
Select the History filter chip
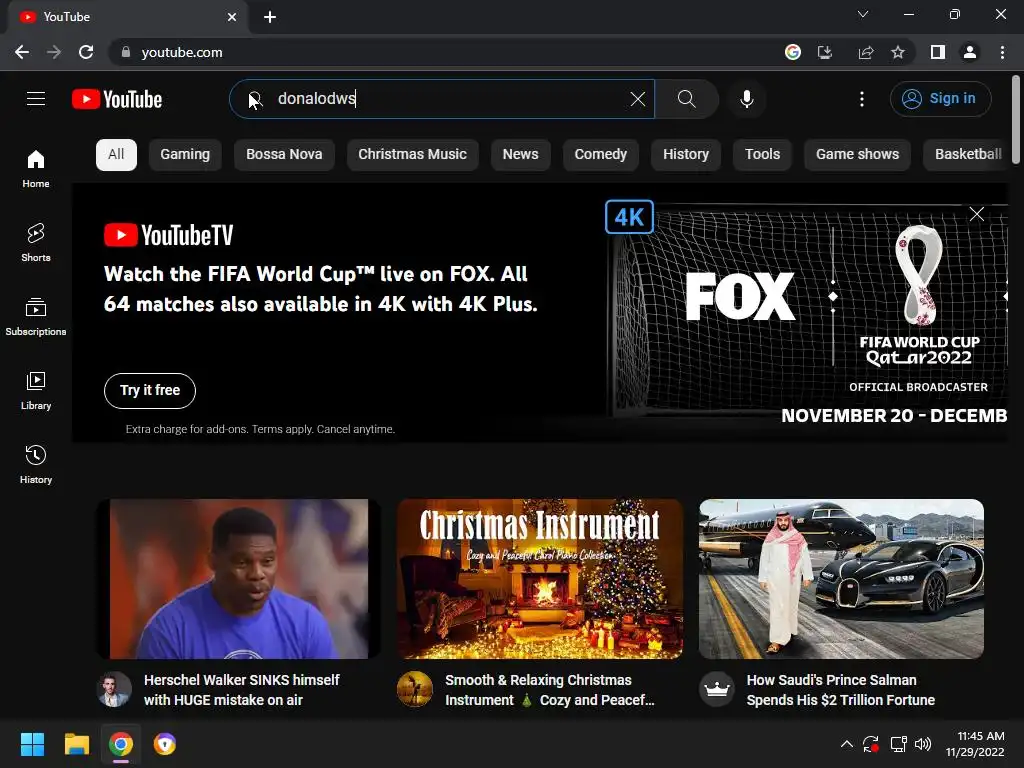tap(686, 155)
